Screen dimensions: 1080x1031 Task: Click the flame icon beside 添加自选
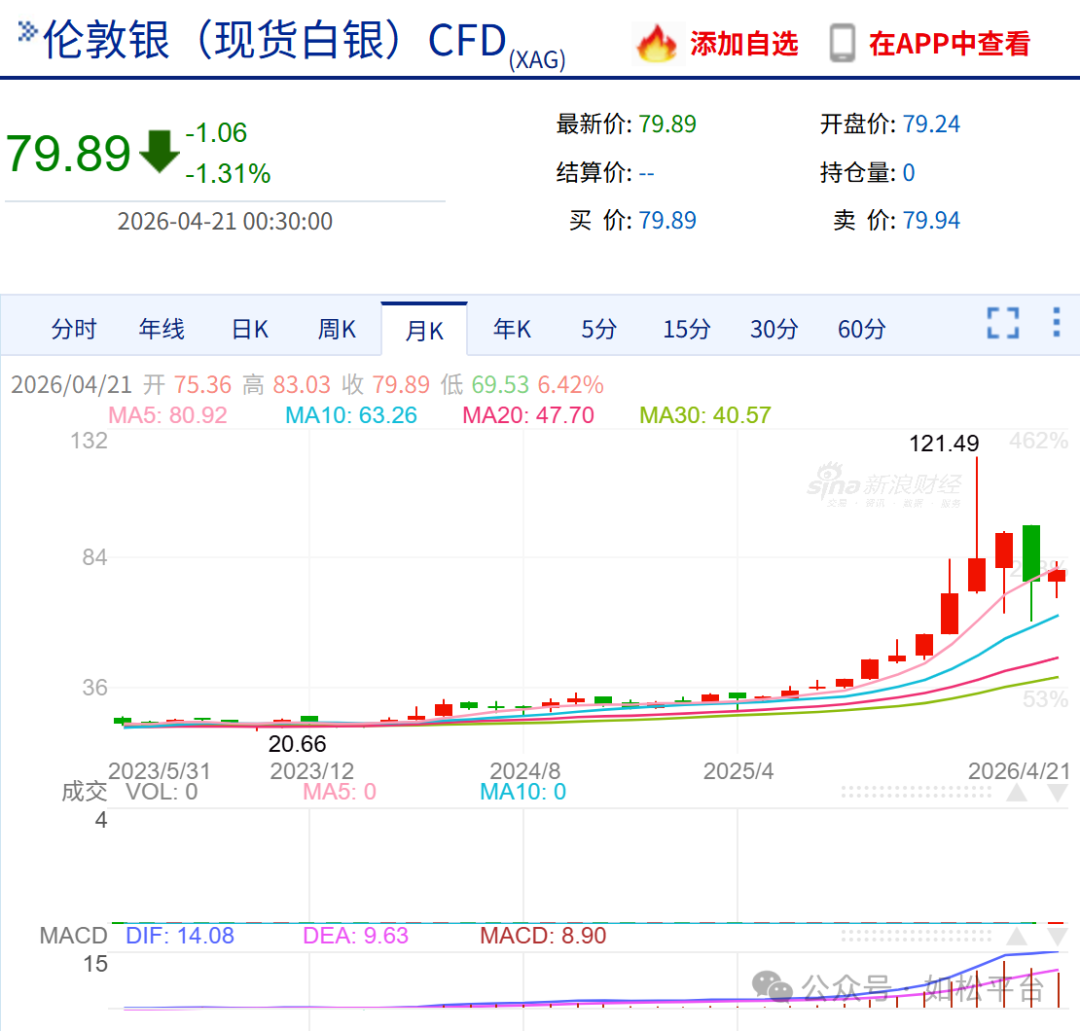[x=657, y=44]
